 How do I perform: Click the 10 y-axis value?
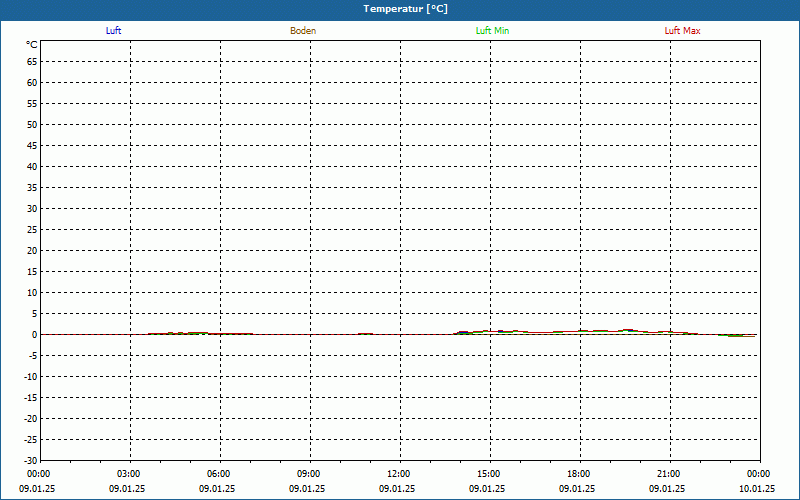[x=33, y=292]
